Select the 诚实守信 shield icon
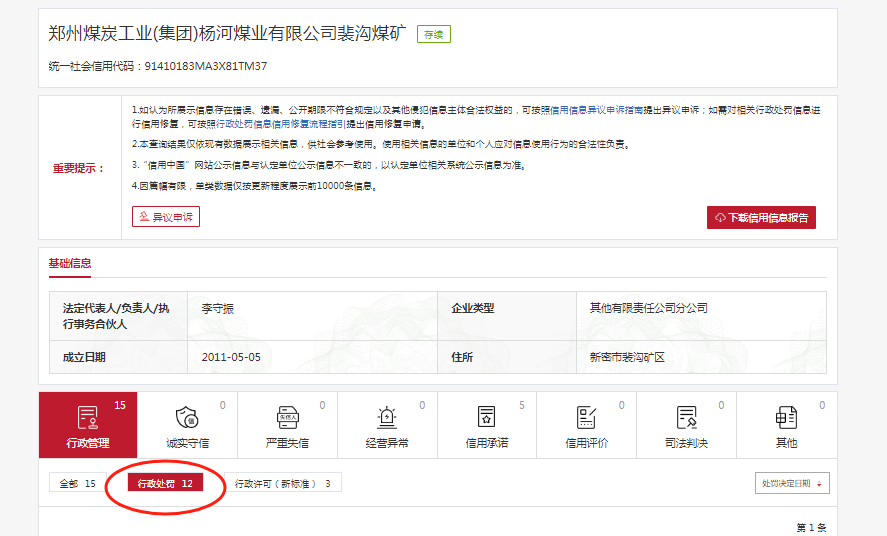The width and height of the screenshot is (887, 536). (x=187, y=418)
